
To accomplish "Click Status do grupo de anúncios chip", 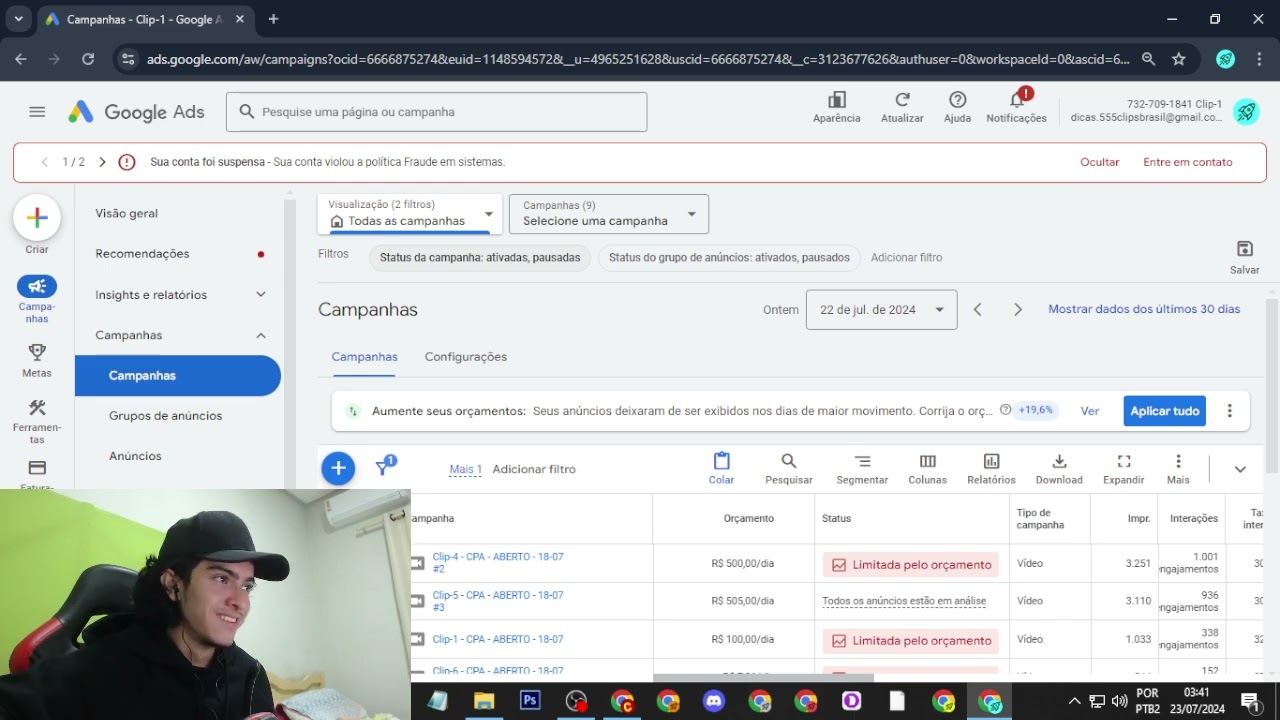I will (x=729, y=257).
